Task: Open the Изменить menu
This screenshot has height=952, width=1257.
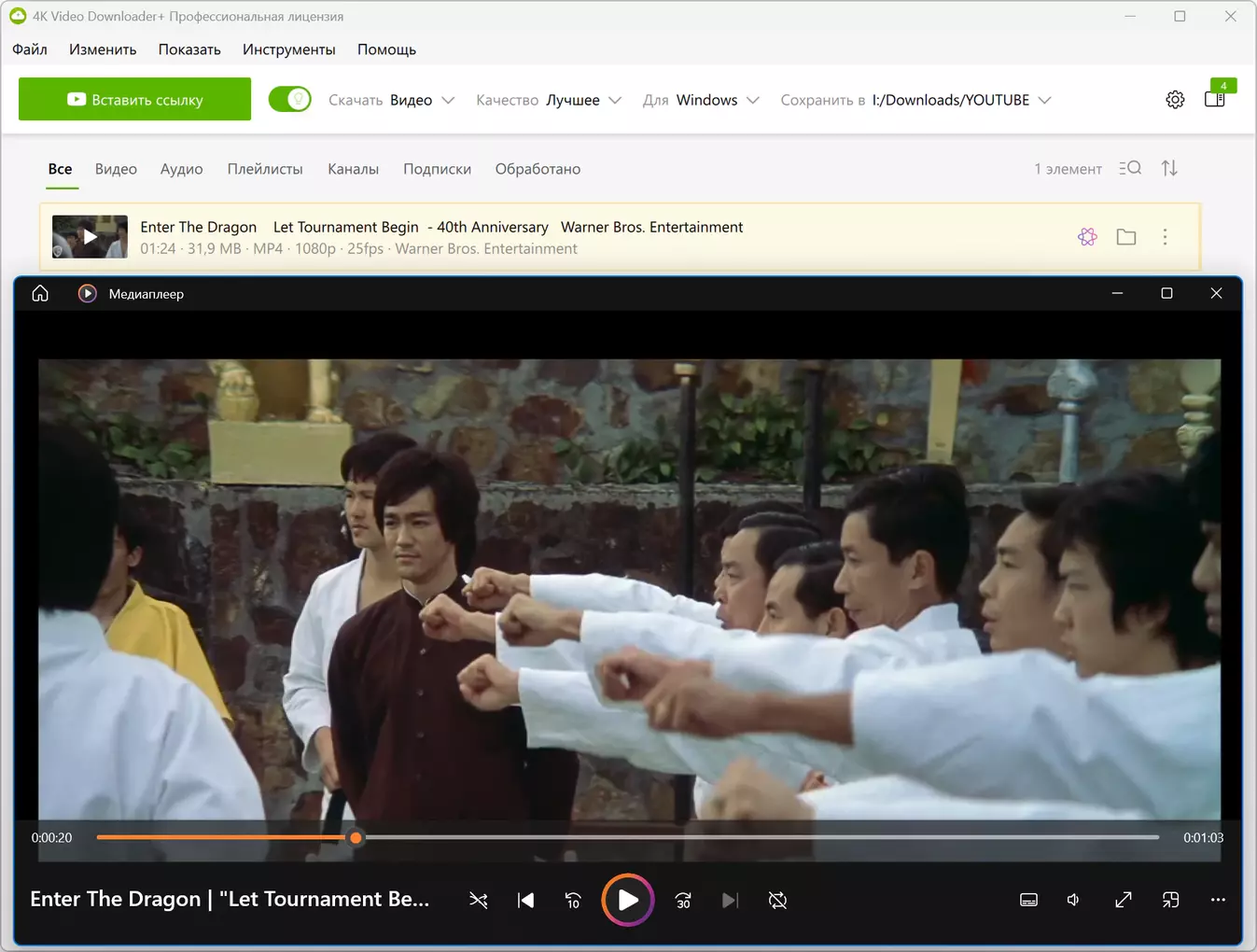Action: (x=103, y=49)
